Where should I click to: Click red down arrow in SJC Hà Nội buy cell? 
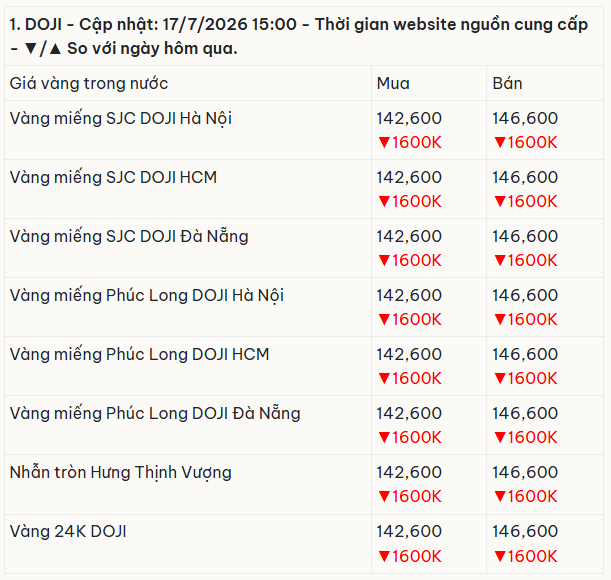[x=384, y=143]
